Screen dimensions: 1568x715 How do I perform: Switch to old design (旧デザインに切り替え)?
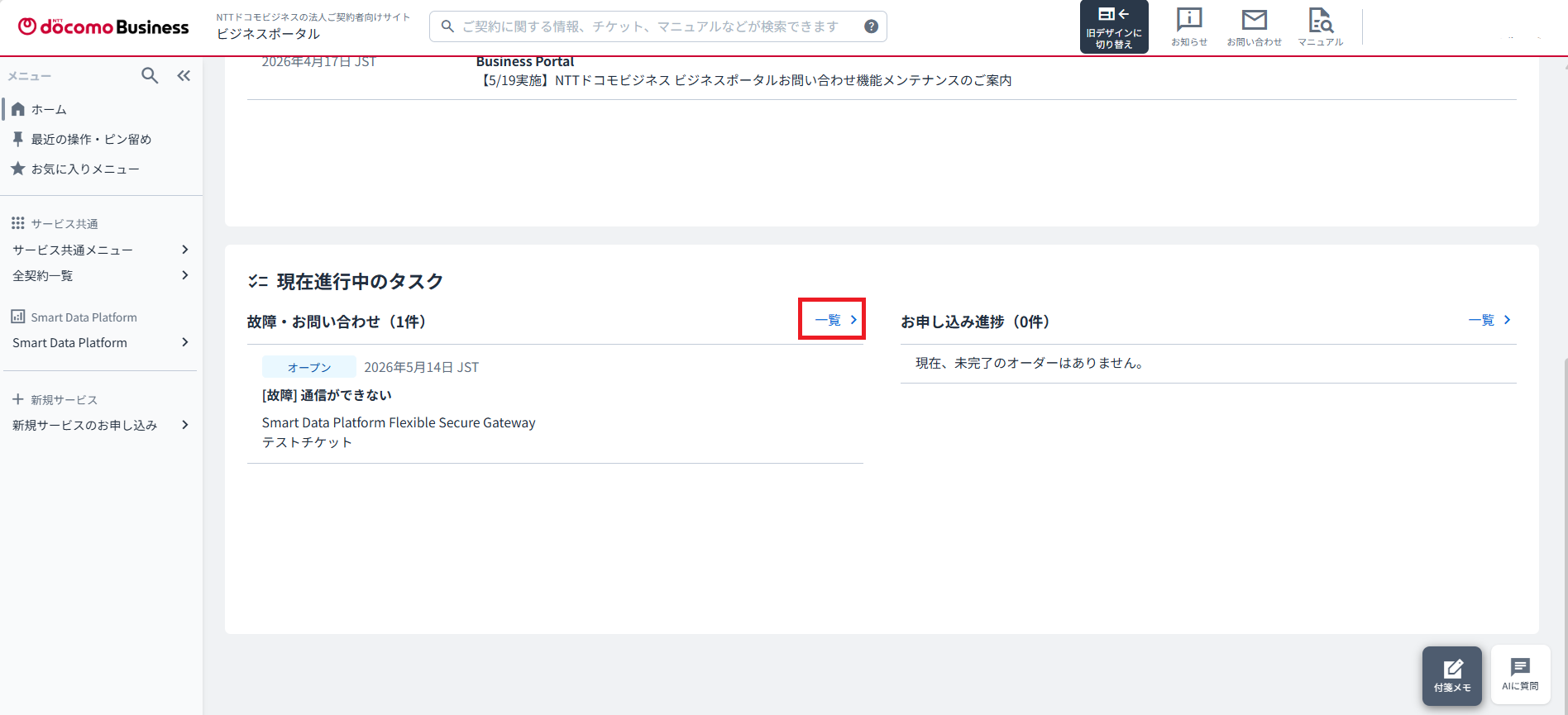1114,27
